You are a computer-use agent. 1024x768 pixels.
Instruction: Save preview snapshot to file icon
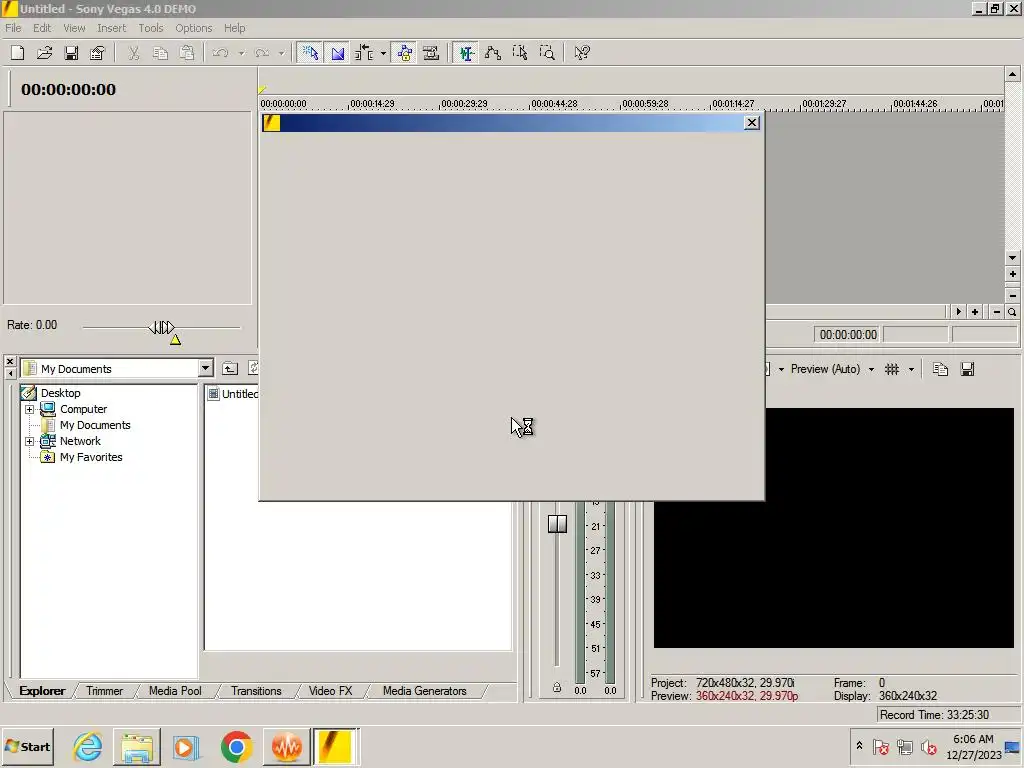pos(968,369)
